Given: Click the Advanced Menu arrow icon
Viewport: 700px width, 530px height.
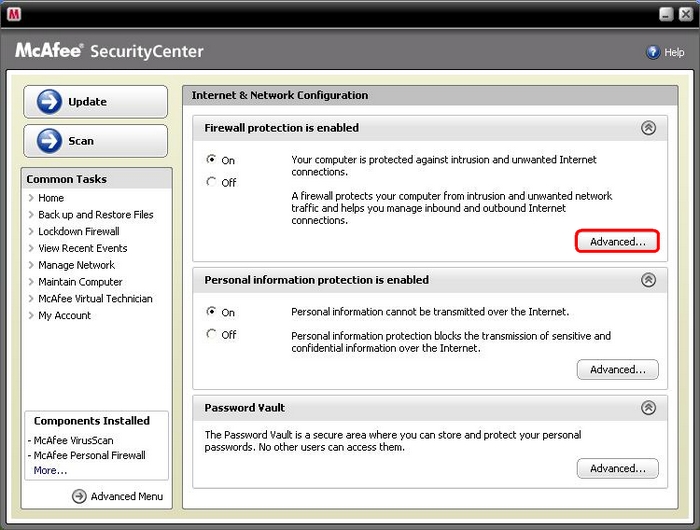Looking at the screenshot, I should coord(79,496).
